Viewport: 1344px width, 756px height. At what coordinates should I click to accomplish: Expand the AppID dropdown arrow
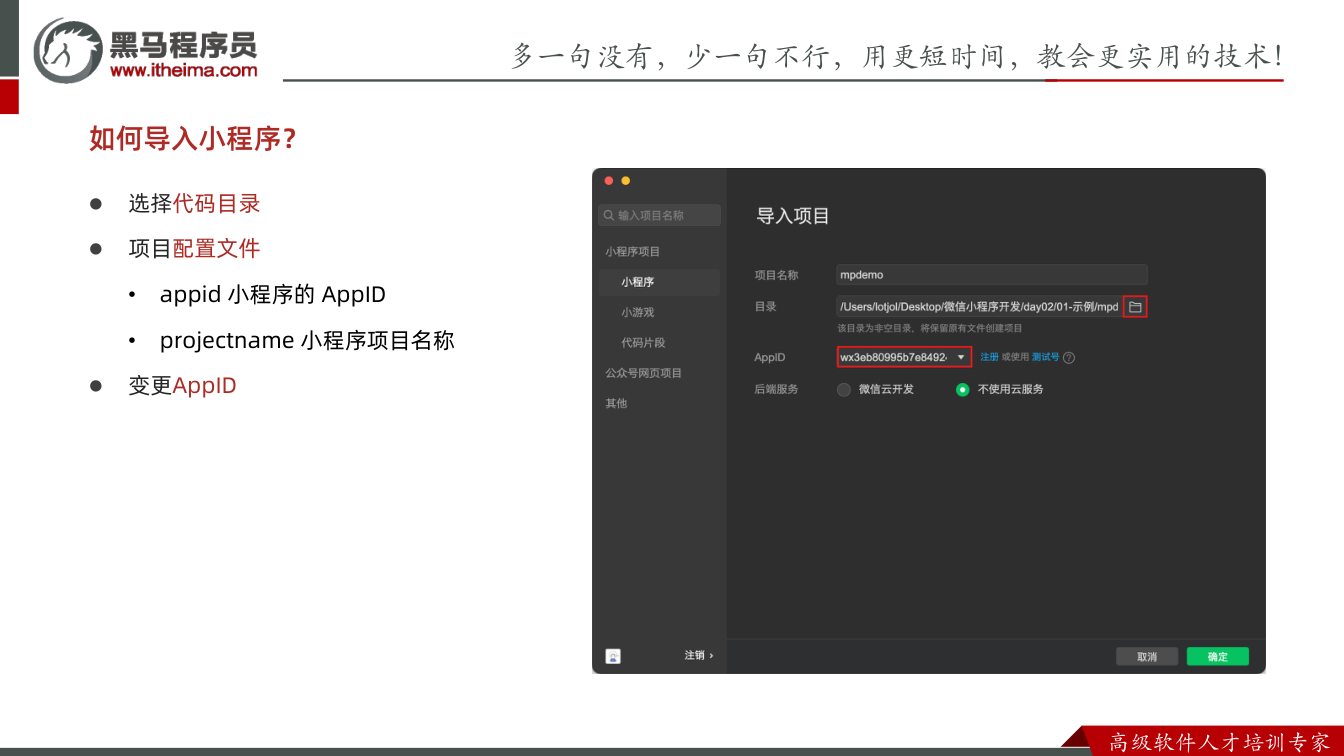961,357
